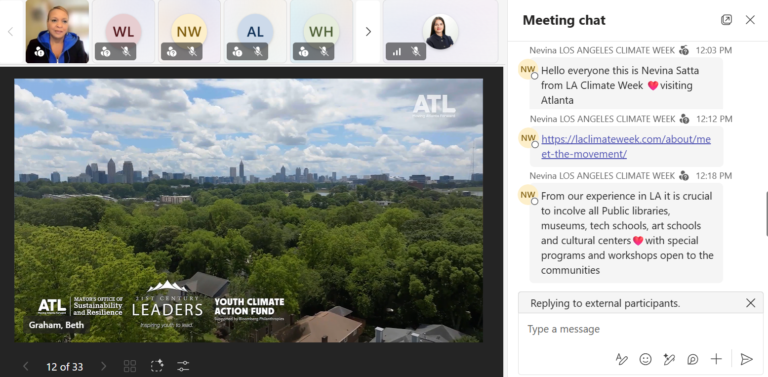Send the chat message
Viewport: 768px width, 377px height.
[746, 359]
